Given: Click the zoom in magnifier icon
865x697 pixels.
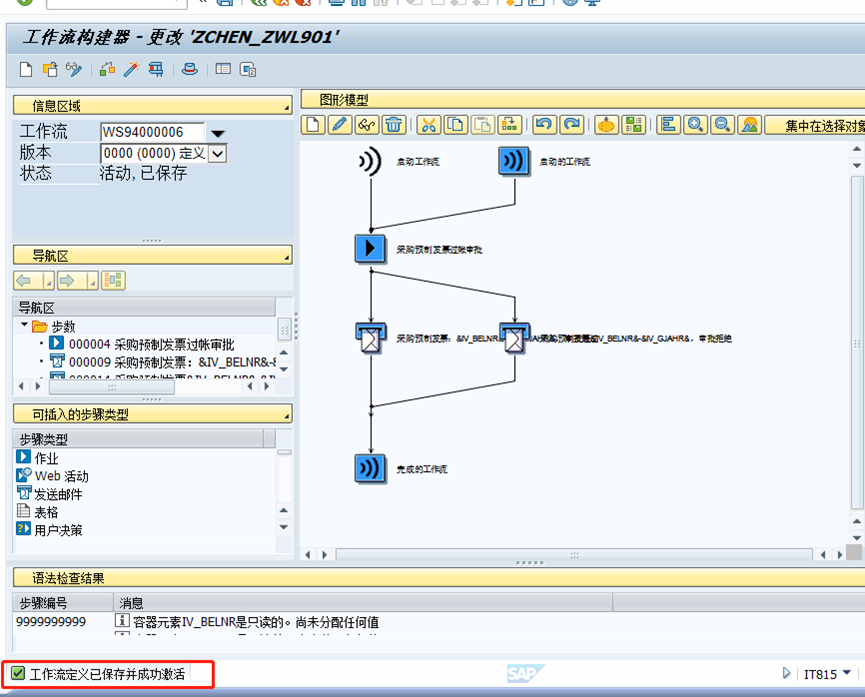Looking at the screenshot, I should (x=695, y=125).
